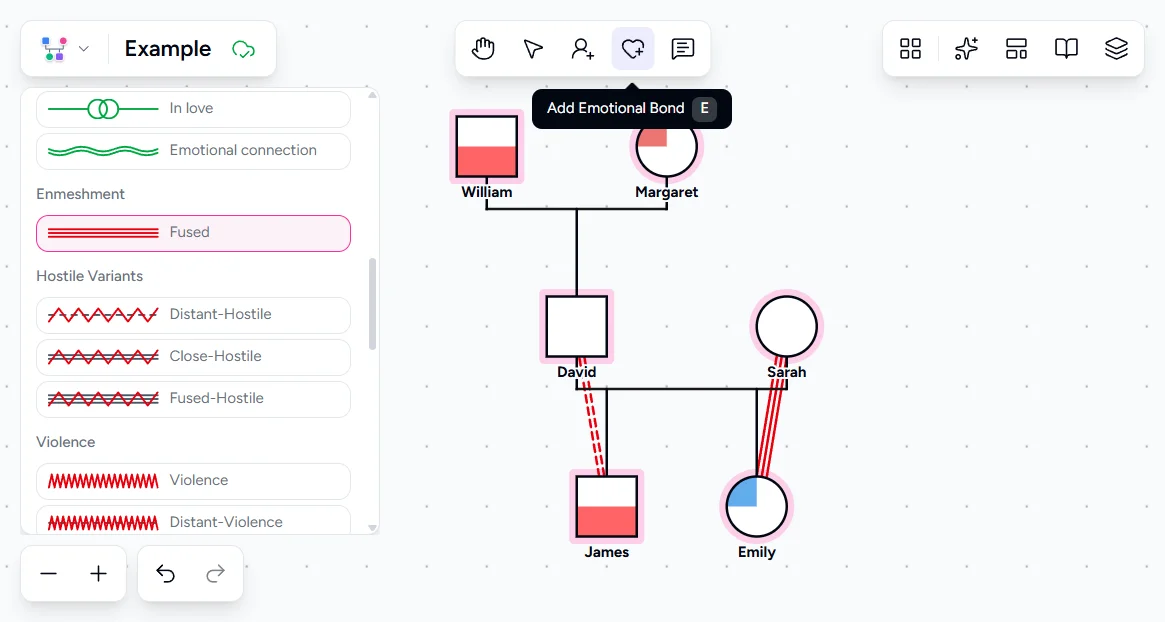The image size is (1165, 622).
Task: Select the David square node
Action: [x=577, y=326]
